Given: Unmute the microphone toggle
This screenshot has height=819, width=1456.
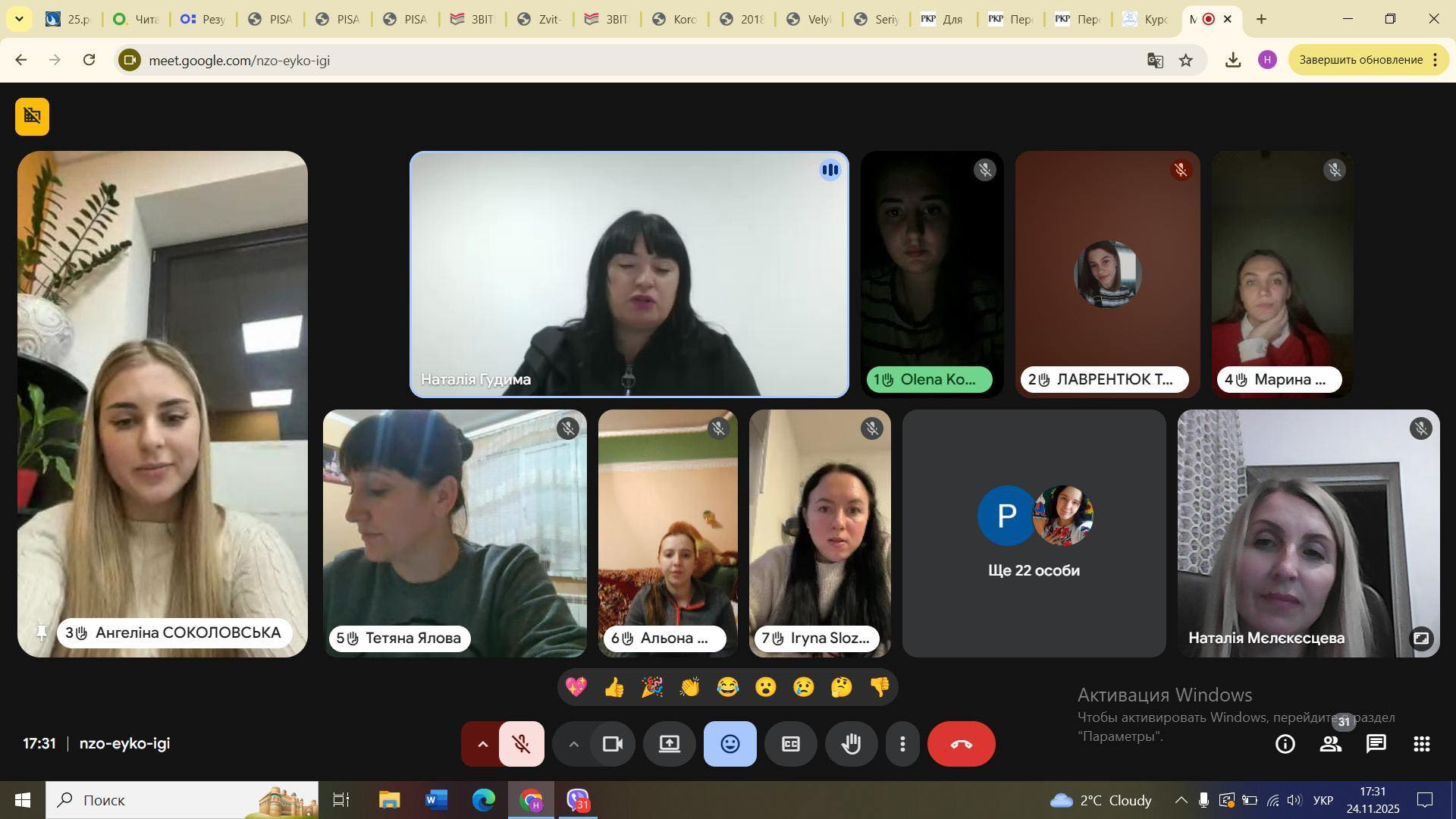Looking at the screenshot, I should point(522,744).
